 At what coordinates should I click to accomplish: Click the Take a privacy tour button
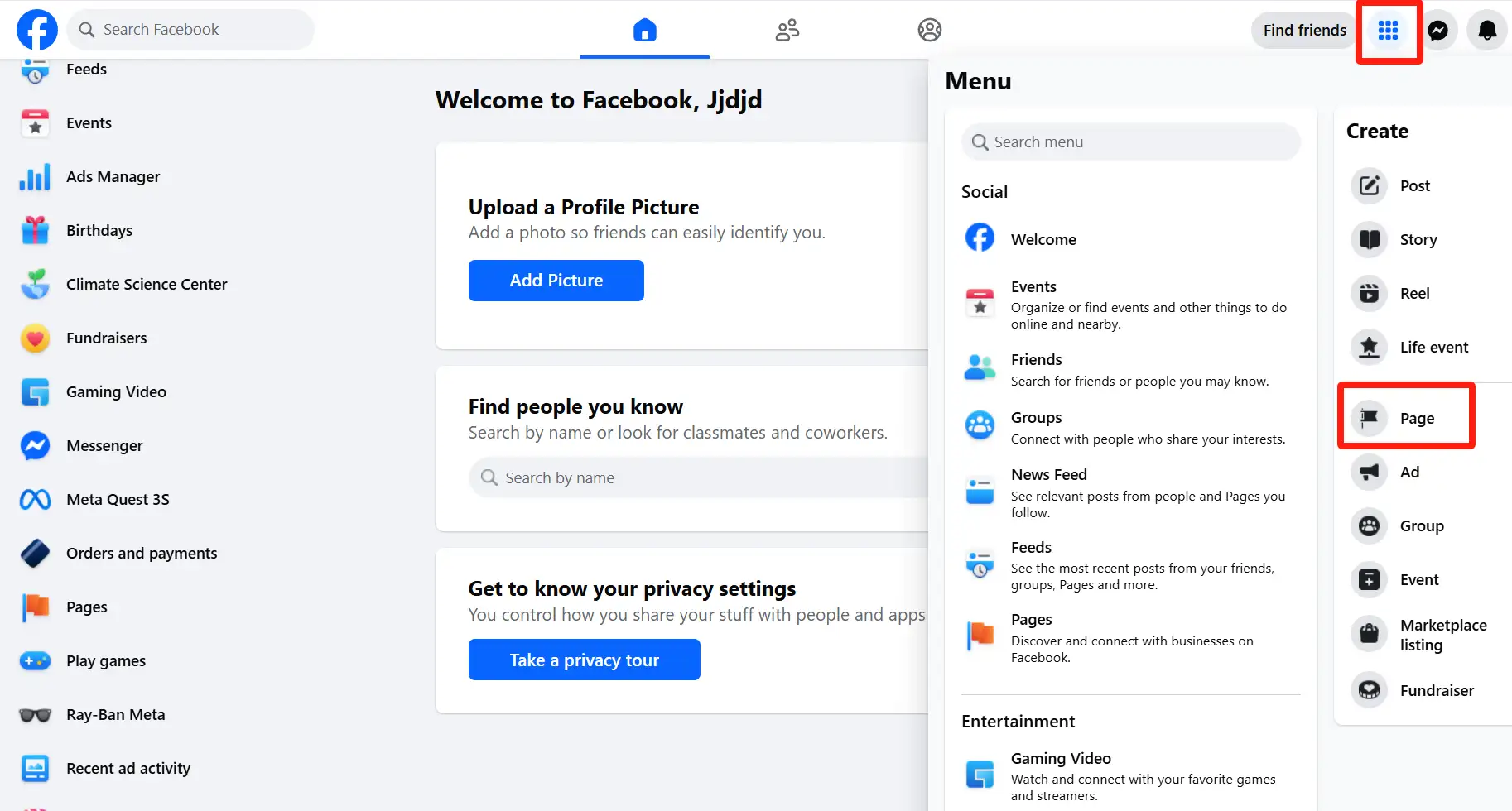point(584,660)
